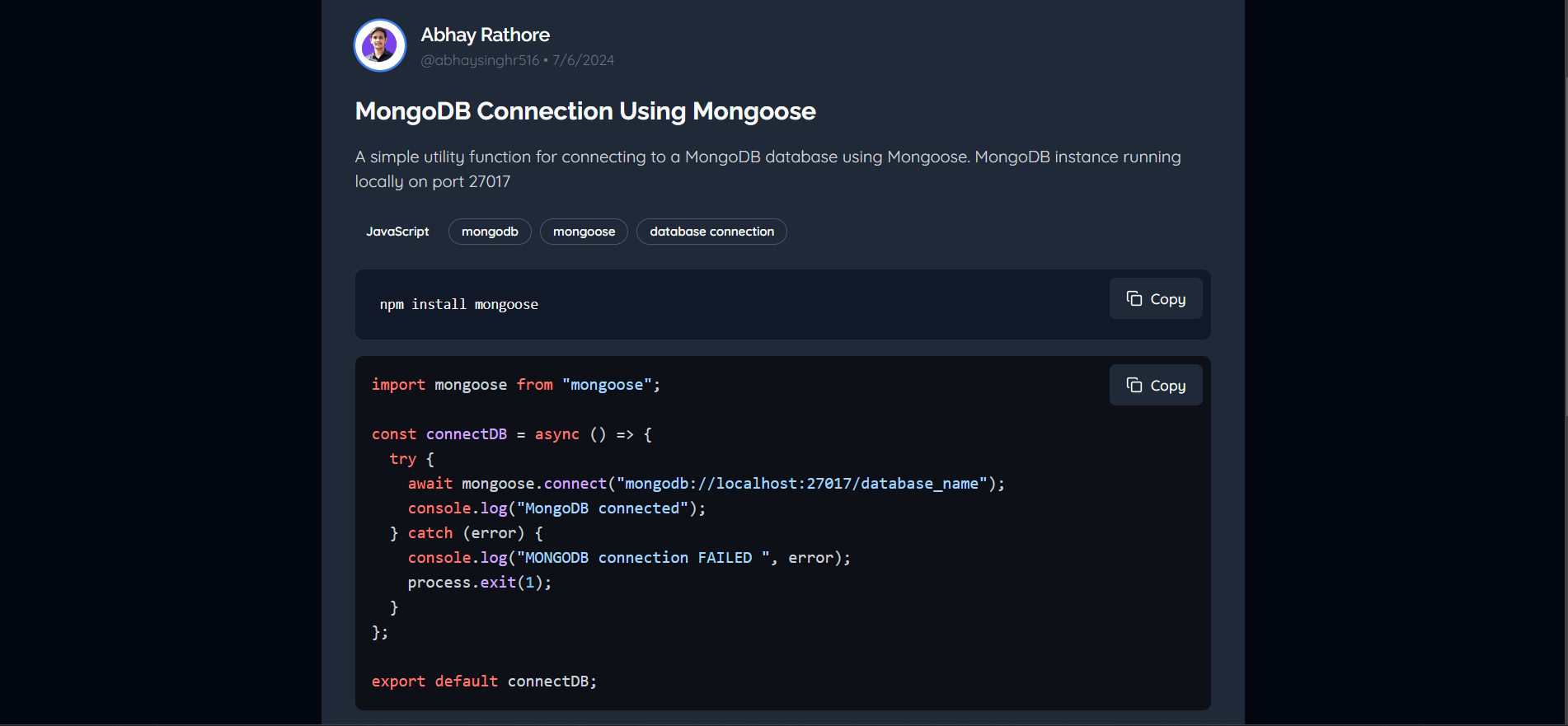The width and height of the screenshot is (1568, 726).
Task: Click the console.log("MongoDB connected") line
Action: tap(557, 508)
